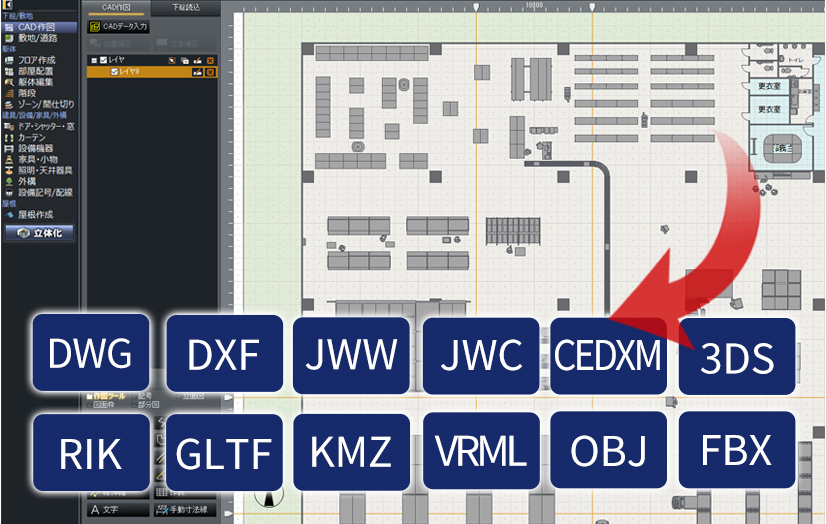Screen dimensions: 826x524
Task: Click the pencil edit icon on the レイヤ parent row
Action: [x=198, y=61]
